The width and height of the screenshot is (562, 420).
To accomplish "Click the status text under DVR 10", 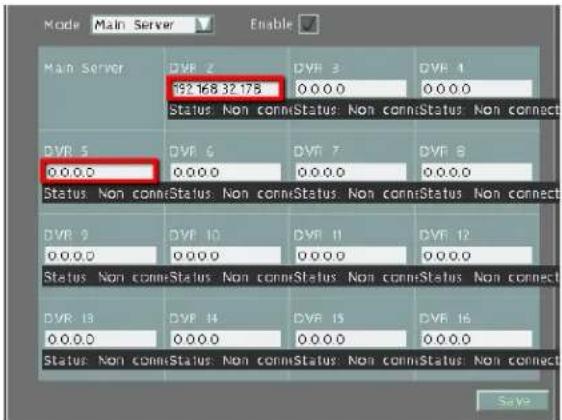I will 230,277.
